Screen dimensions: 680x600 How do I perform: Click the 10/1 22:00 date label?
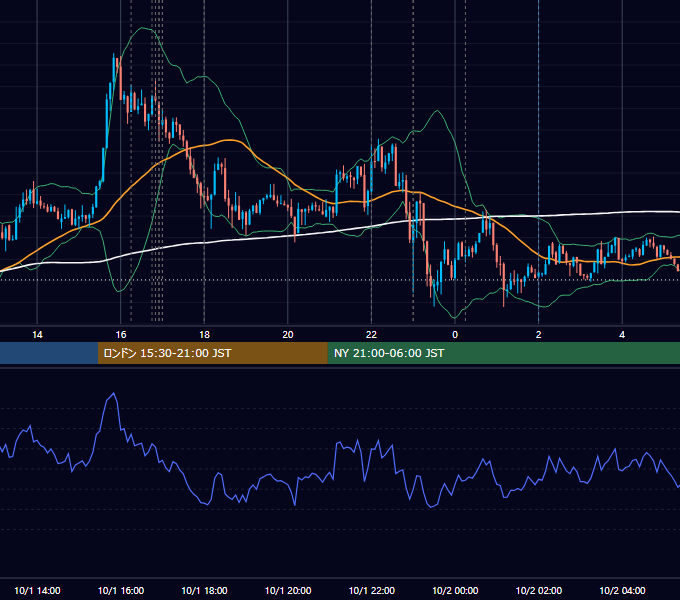[x=372, y=590]
